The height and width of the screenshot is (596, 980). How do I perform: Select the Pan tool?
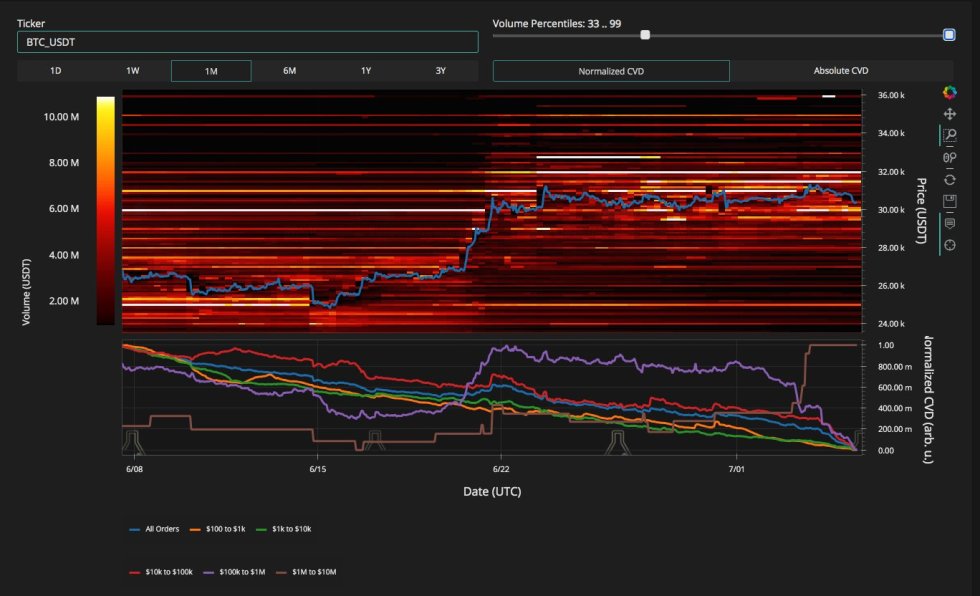[x=950, y=115]
